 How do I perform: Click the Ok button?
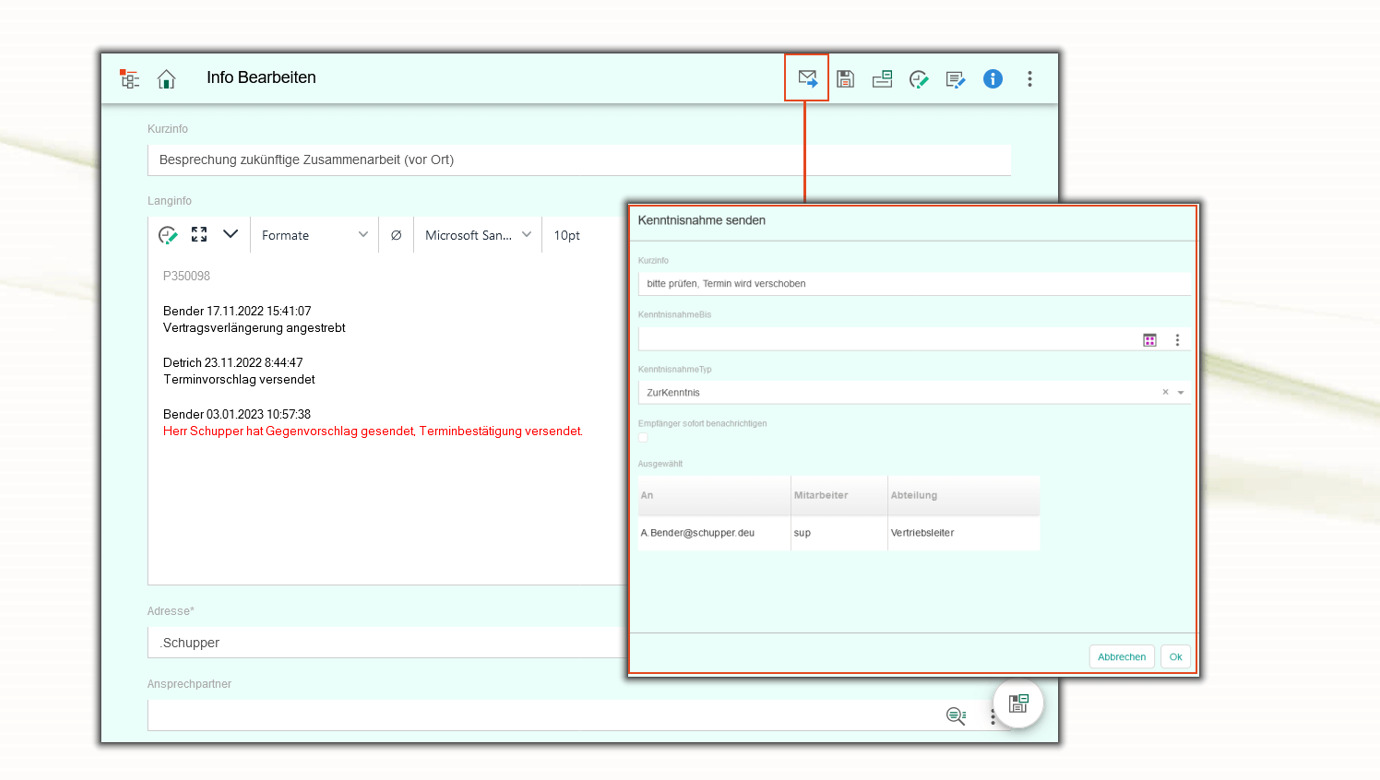pos(1175,657)
